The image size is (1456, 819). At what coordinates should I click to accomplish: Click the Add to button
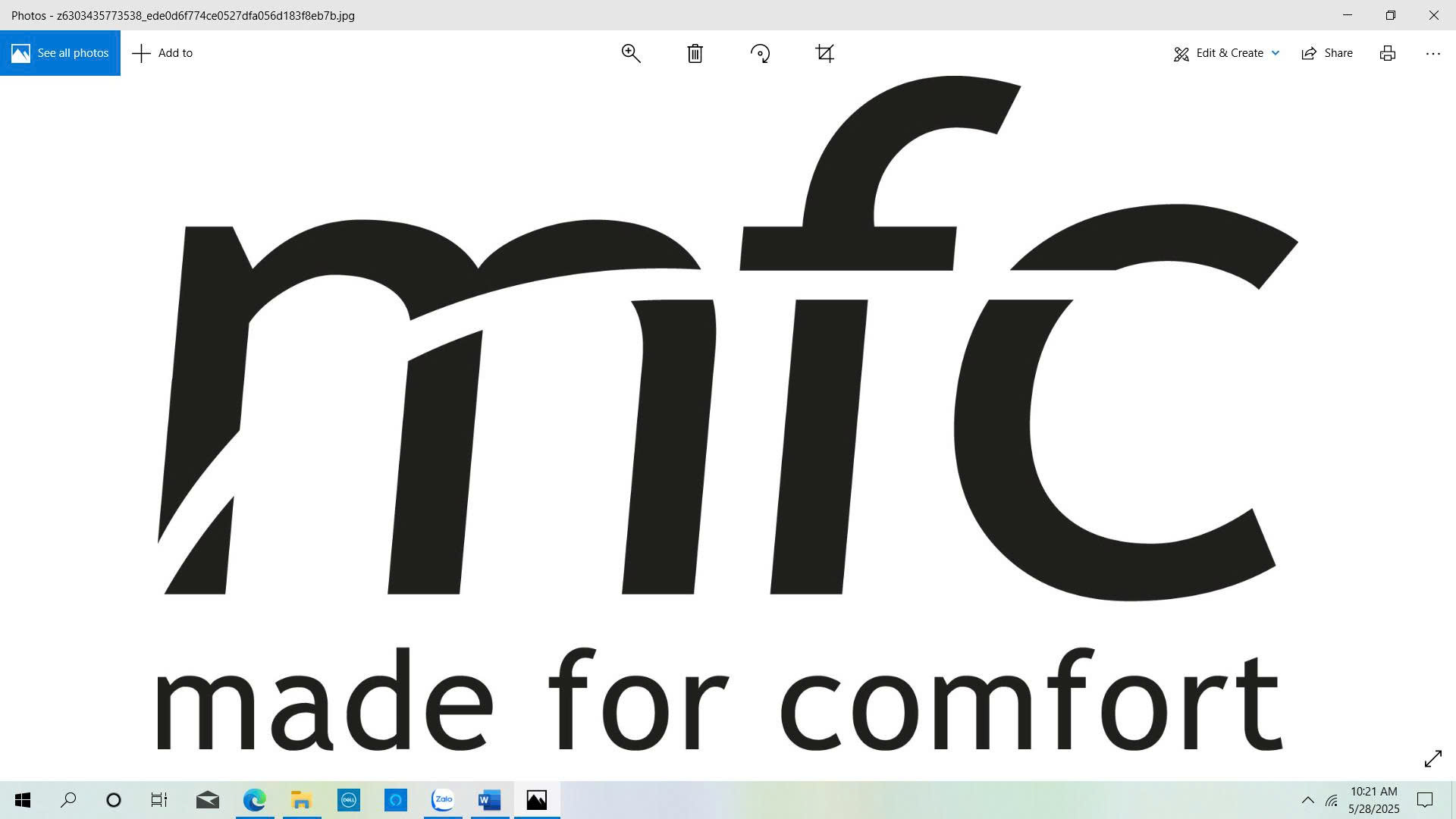162,53
